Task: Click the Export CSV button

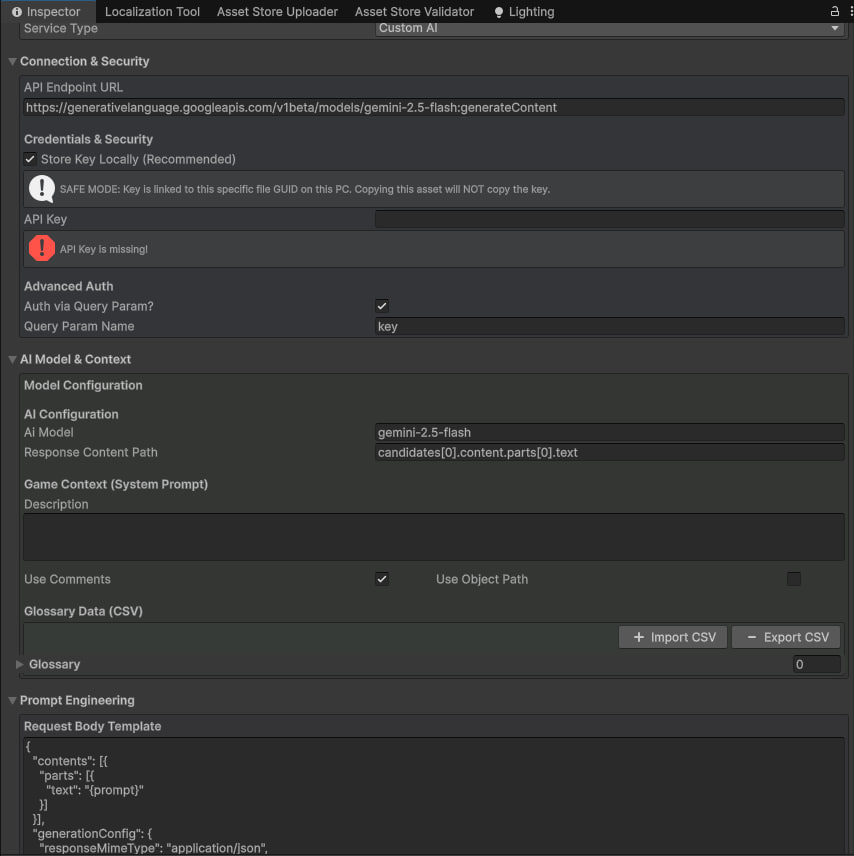Action: (786, 637)
